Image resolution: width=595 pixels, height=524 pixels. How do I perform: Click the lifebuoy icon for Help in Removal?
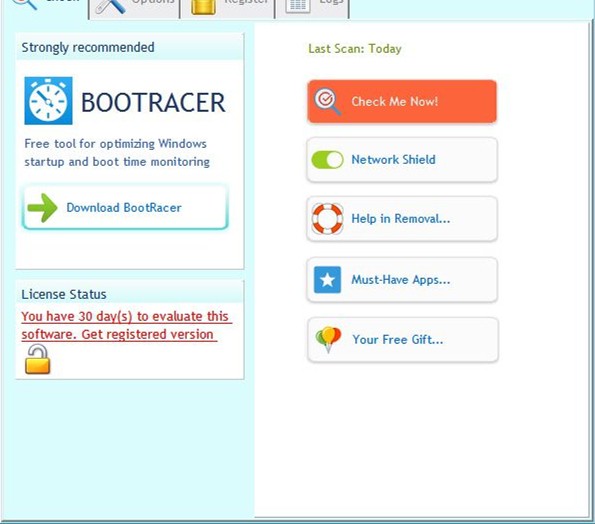click(x=327, y=219)
